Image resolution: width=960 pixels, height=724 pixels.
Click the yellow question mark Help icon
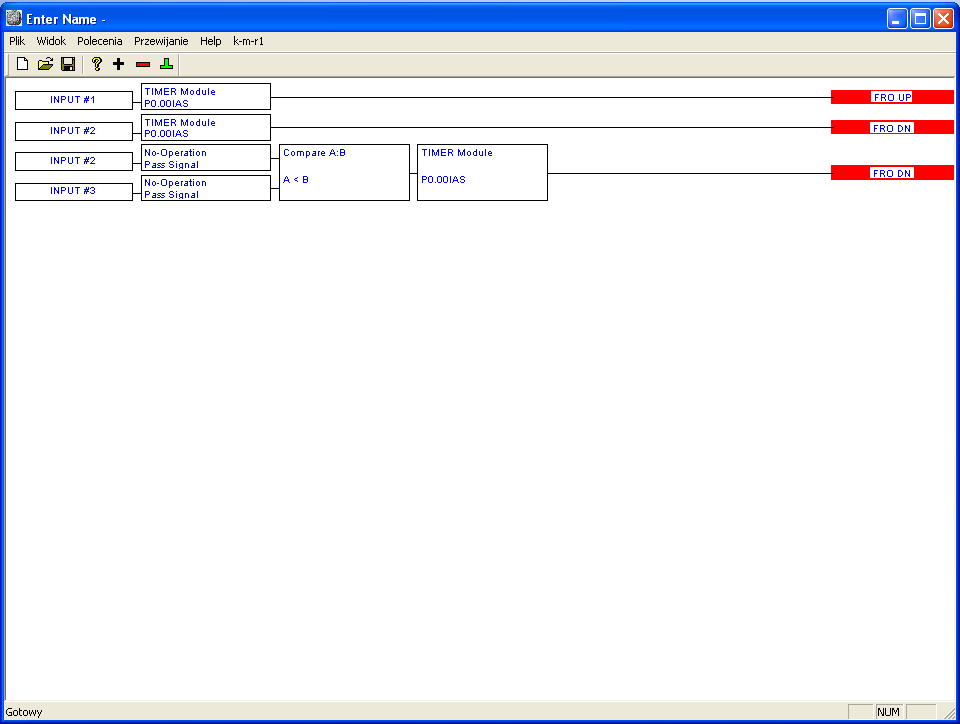[x=96, y=64]
